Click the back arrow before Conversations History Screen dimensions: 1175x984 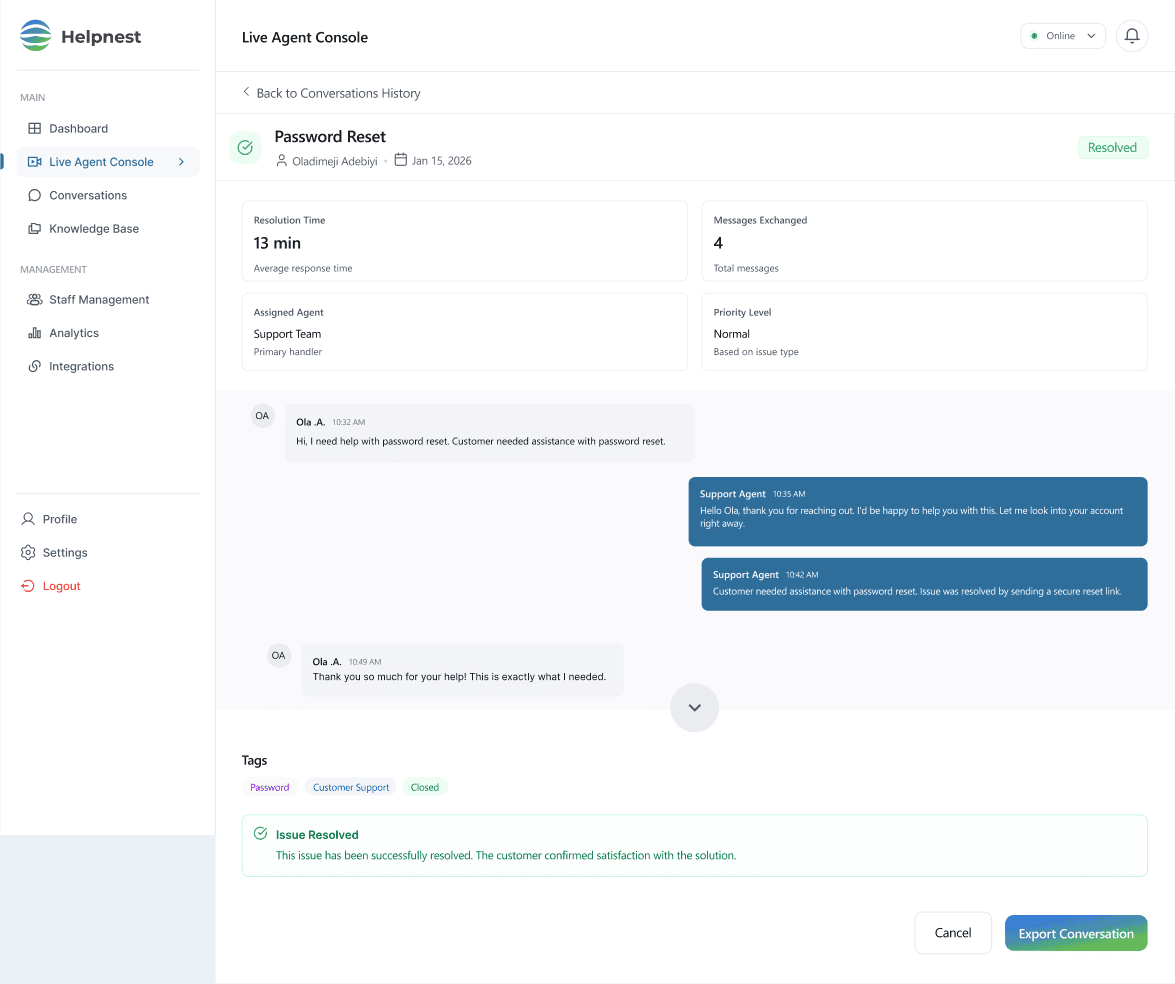pos(246,91)
